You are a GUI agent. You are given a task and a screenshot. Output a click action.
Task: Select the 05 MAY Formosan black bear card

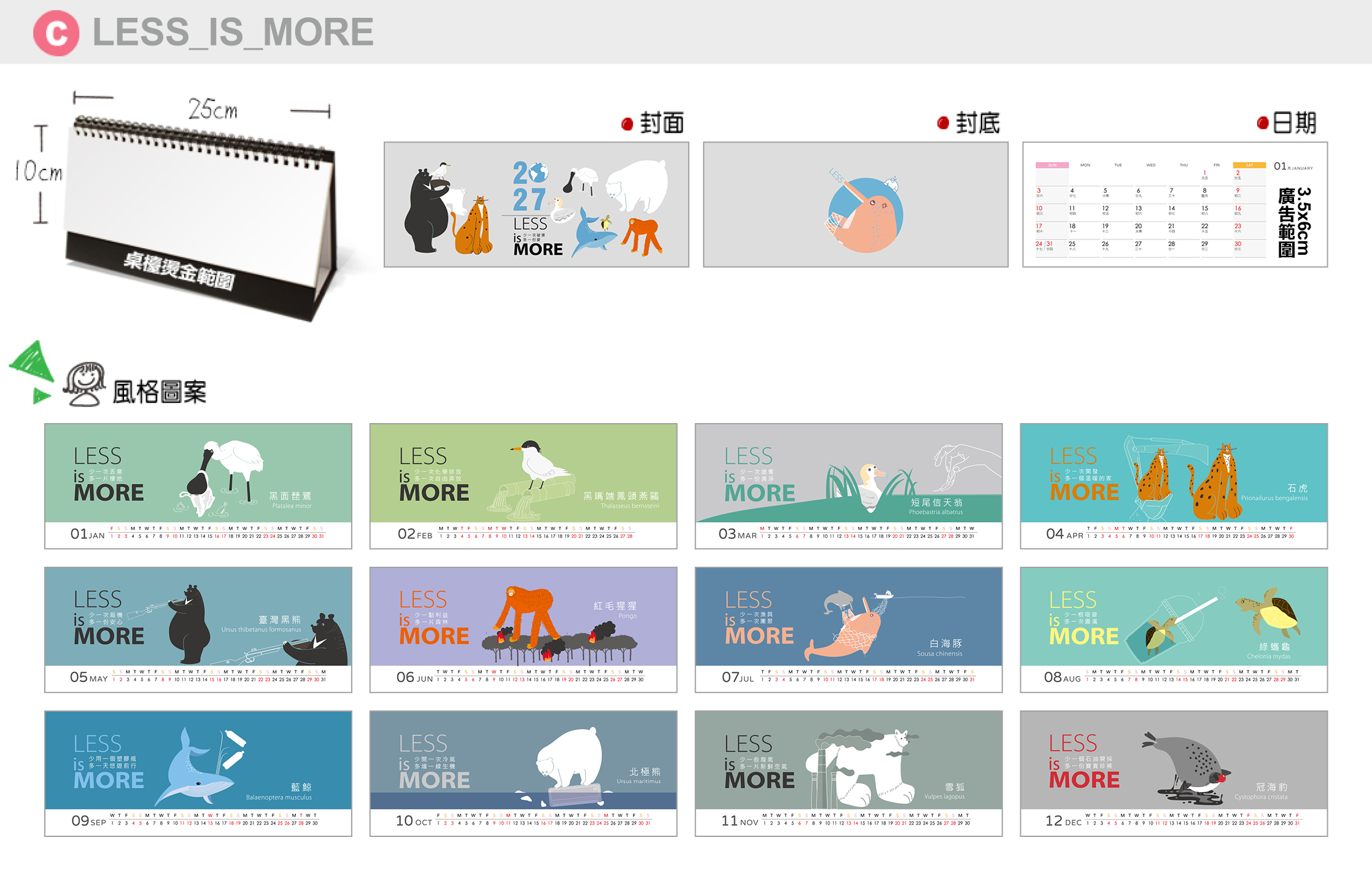click(x=198, y=629)
